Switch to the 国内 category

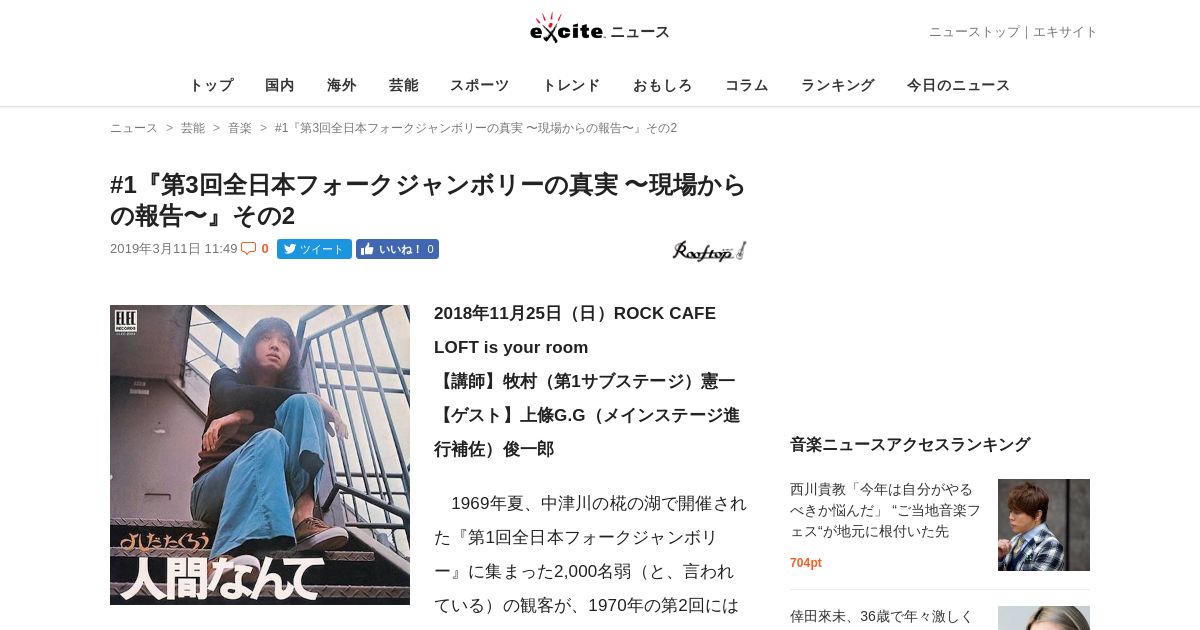point(280,85)
